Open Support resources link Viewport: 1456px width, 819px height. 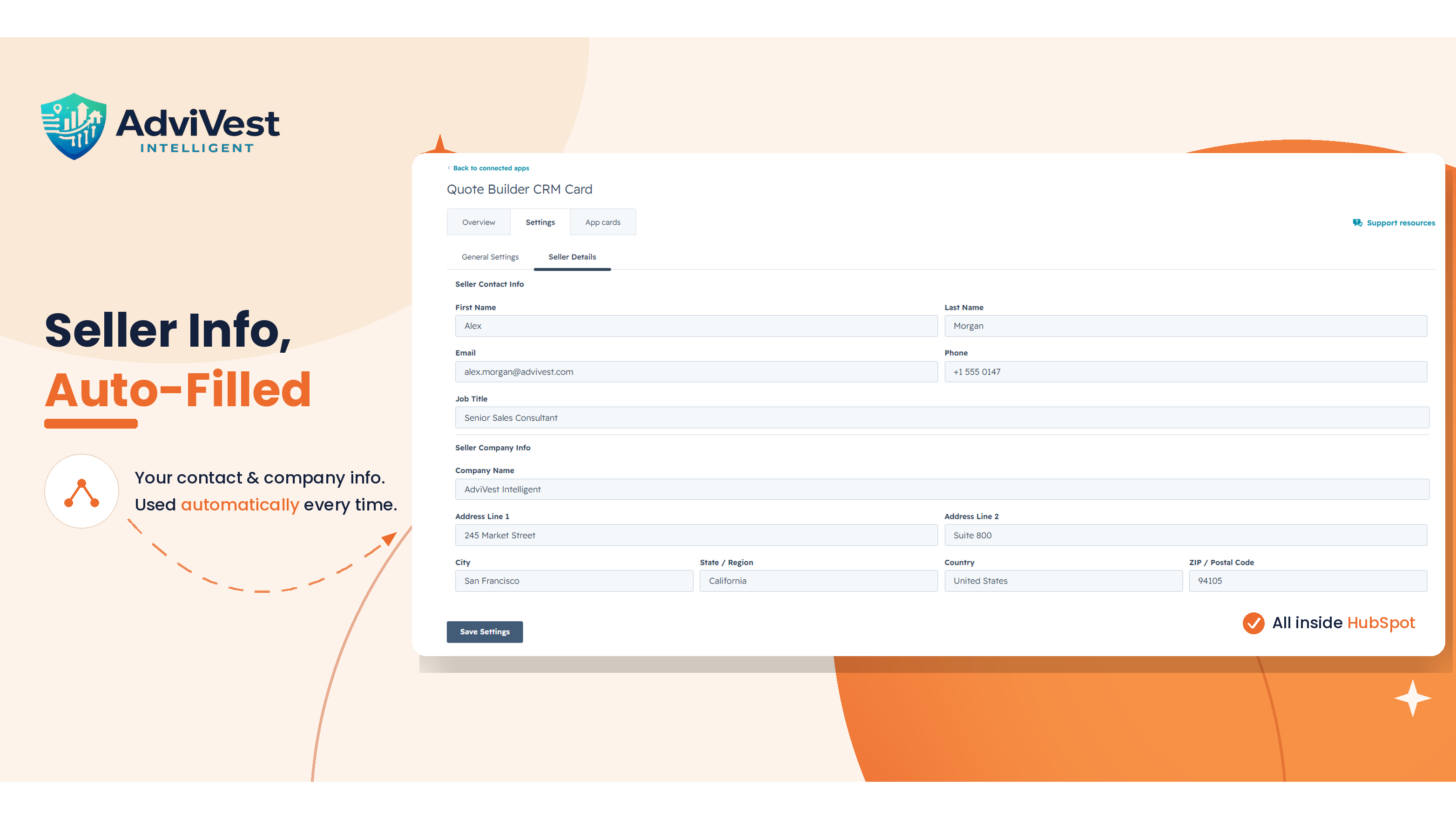pyautogui.click(x=1401, y=223)
